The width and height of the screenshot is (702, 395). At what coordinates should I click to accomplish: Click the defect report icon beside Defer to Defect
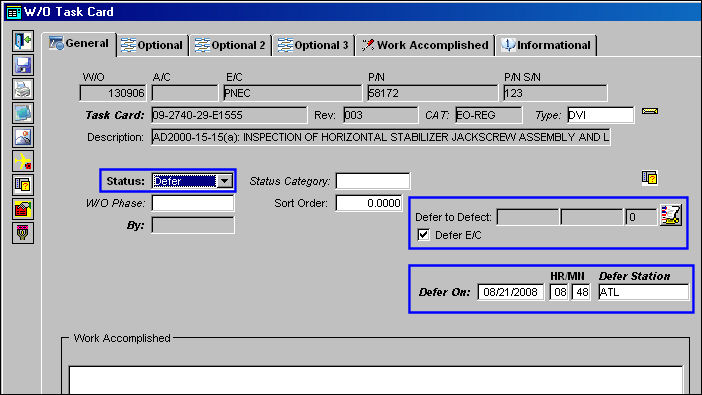pos(671,215)
